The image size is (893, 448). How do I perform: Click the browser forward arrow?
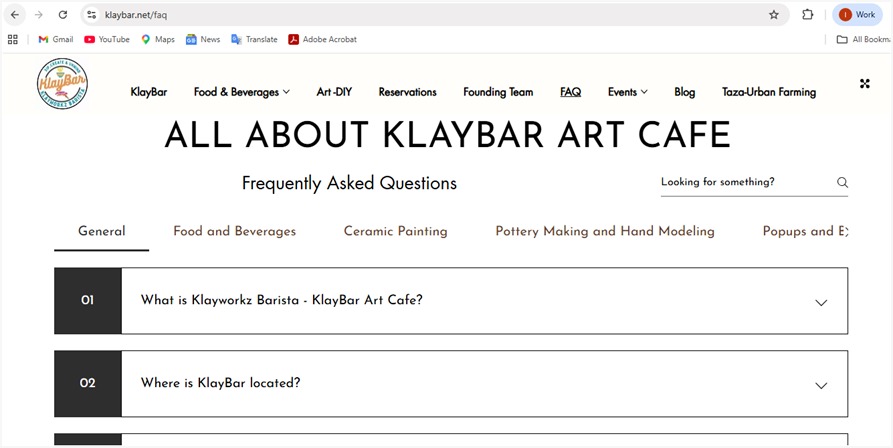pyautogui.click(x=39, y=15)
